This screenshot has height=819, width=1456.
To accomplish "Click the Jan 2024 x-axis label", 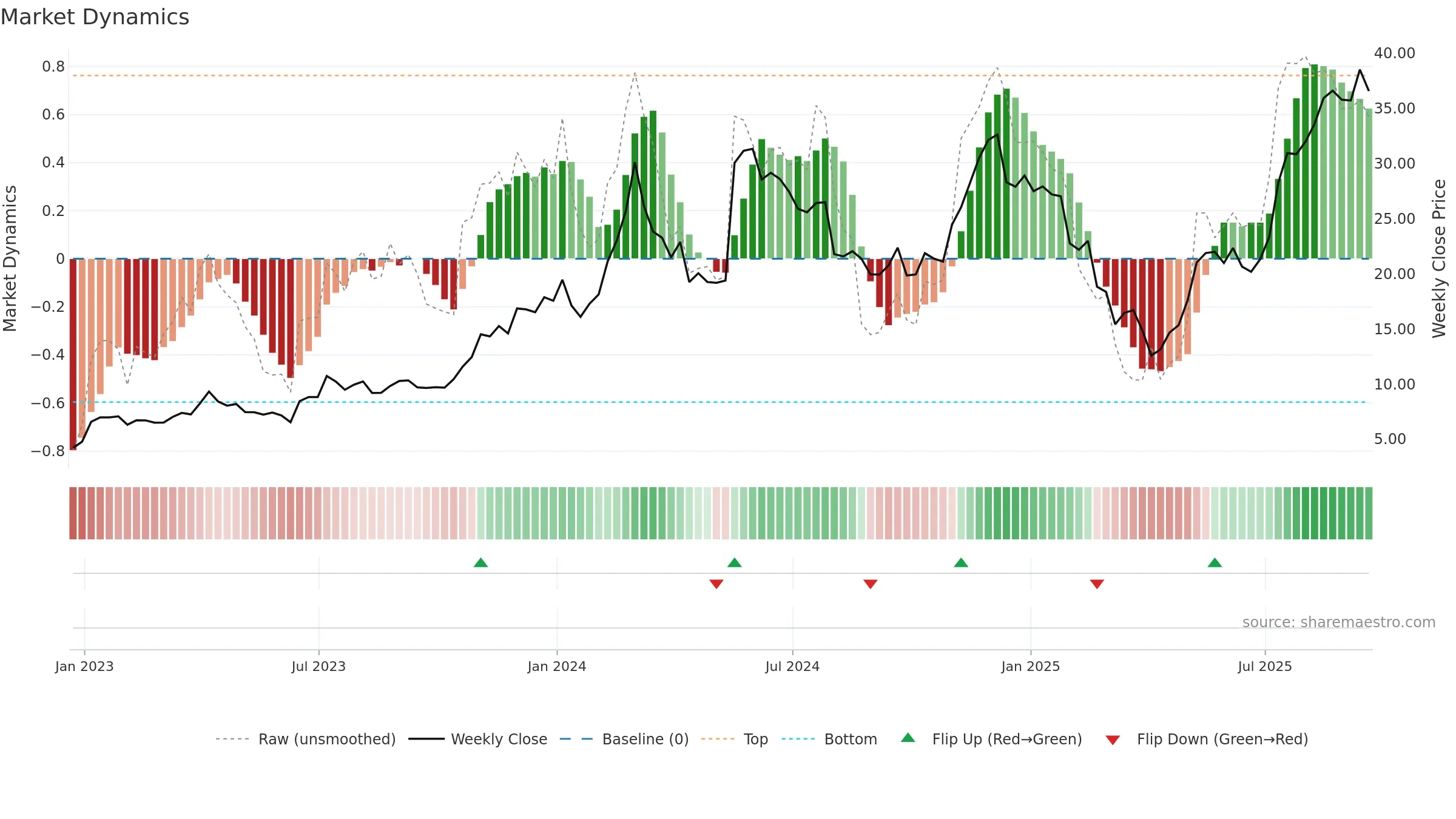I will [557, 666].
